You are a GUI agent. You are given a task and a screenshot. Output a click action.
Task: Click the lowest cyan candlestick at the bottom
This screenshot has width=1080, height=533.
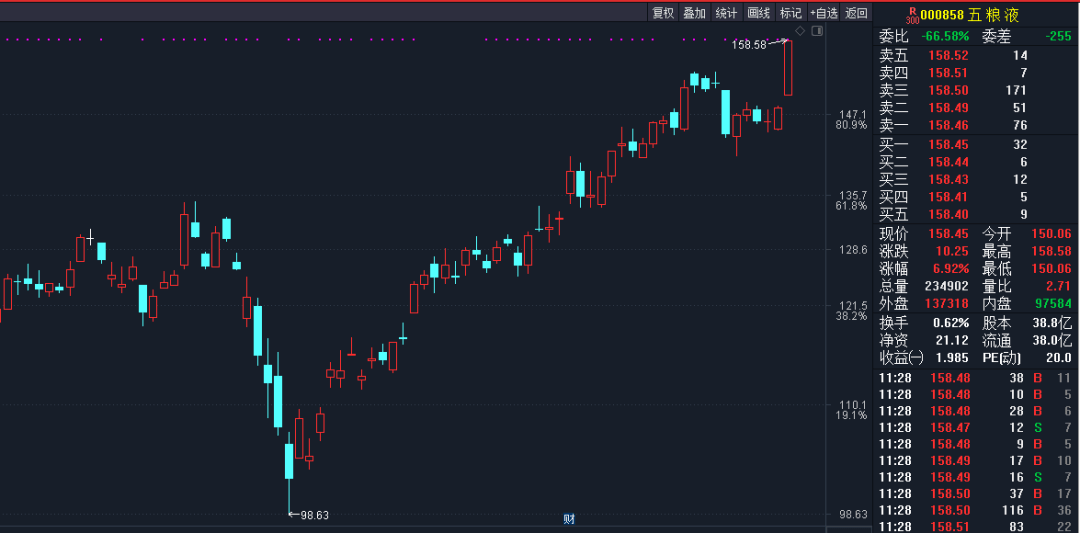(x=289, y=472)
